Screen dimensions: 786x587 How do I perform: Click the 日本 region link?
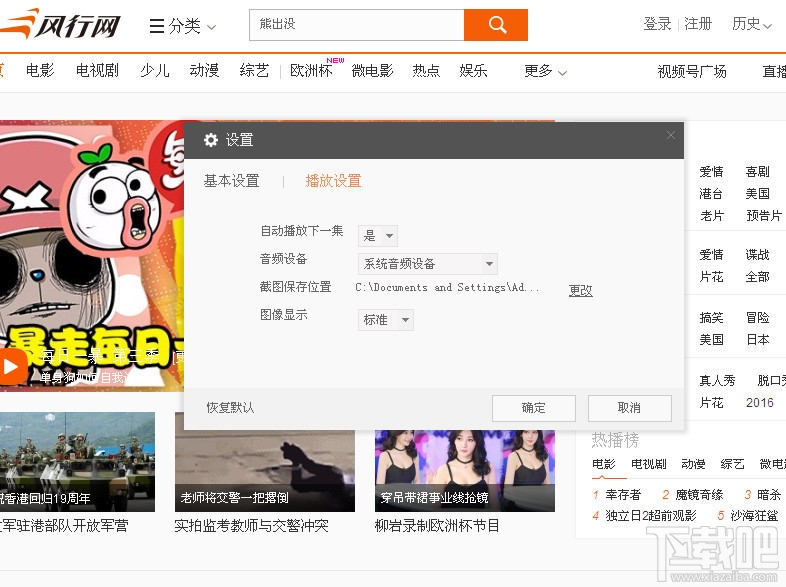pos(757,340)
